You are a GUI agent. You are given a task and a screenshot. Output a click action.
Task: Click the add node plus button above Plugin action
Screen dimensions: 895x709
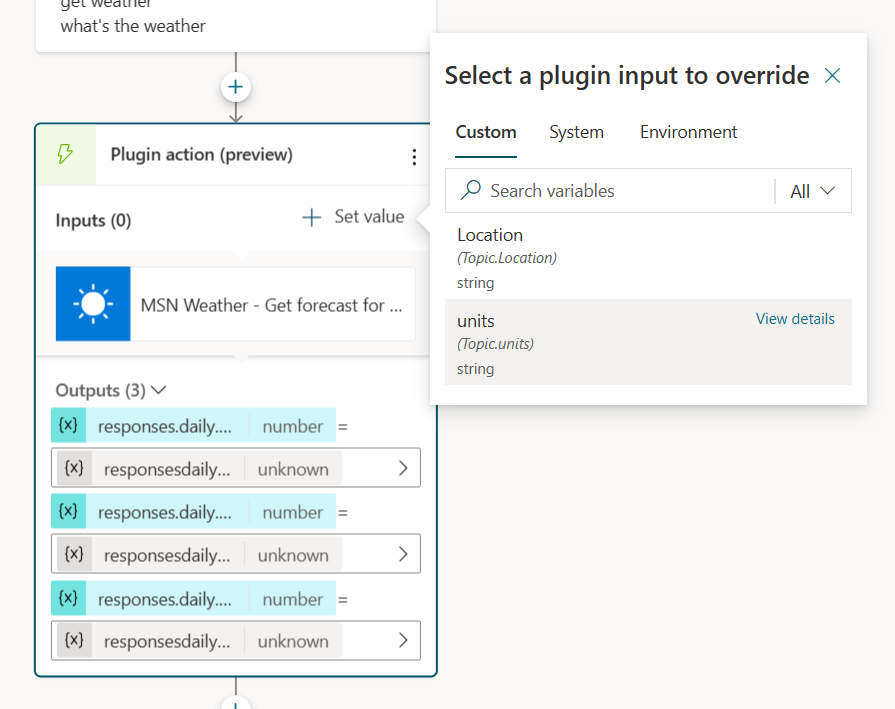pos(236,87)
